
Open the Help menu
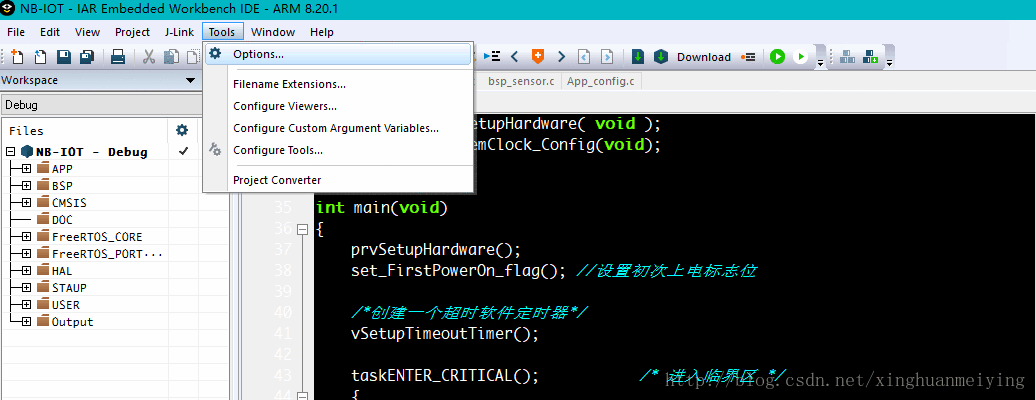point(322,32)
